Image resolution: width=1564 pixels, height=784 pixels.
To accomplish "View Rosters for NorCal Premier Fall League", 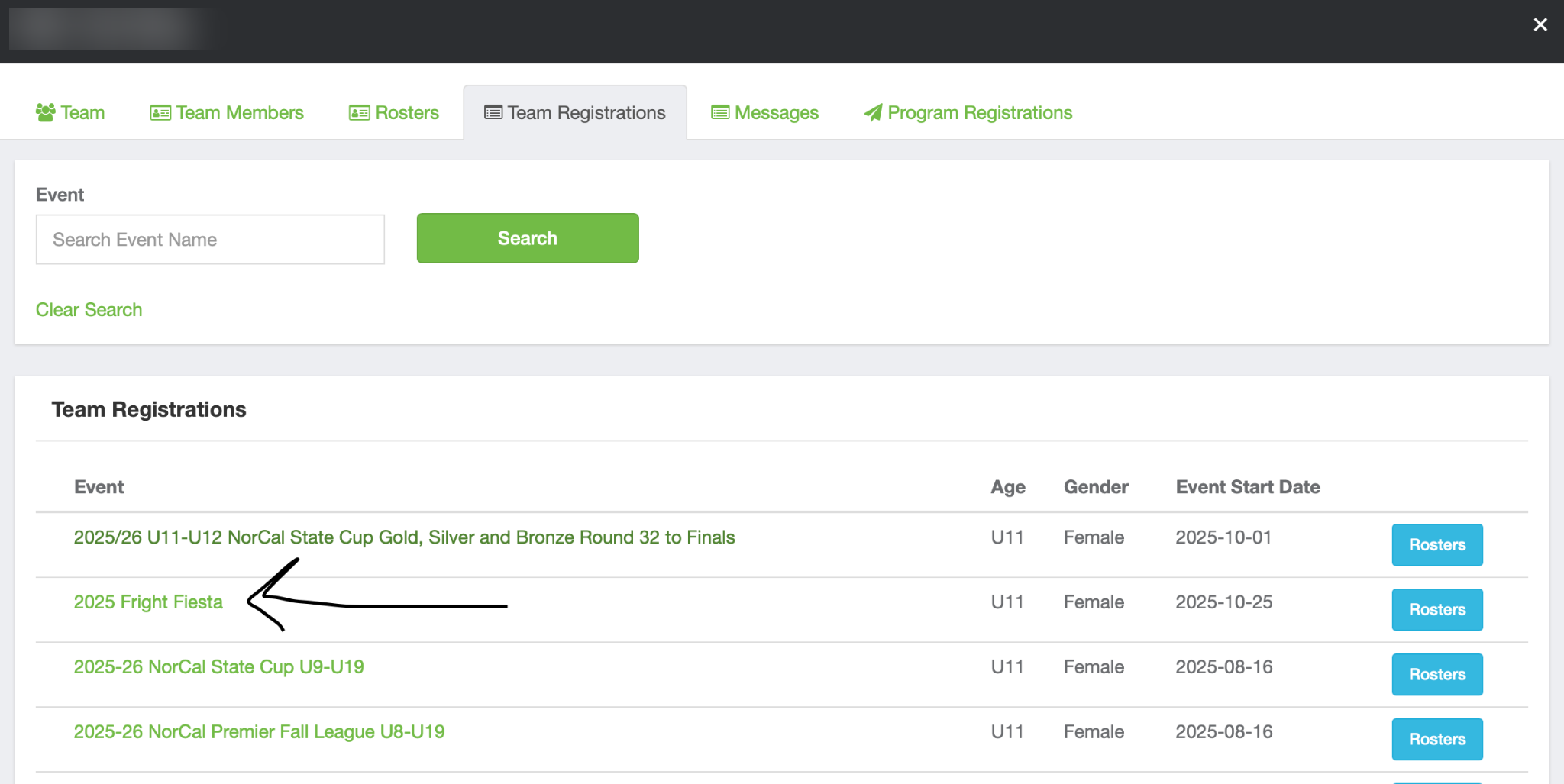I will pos(1437,740).
